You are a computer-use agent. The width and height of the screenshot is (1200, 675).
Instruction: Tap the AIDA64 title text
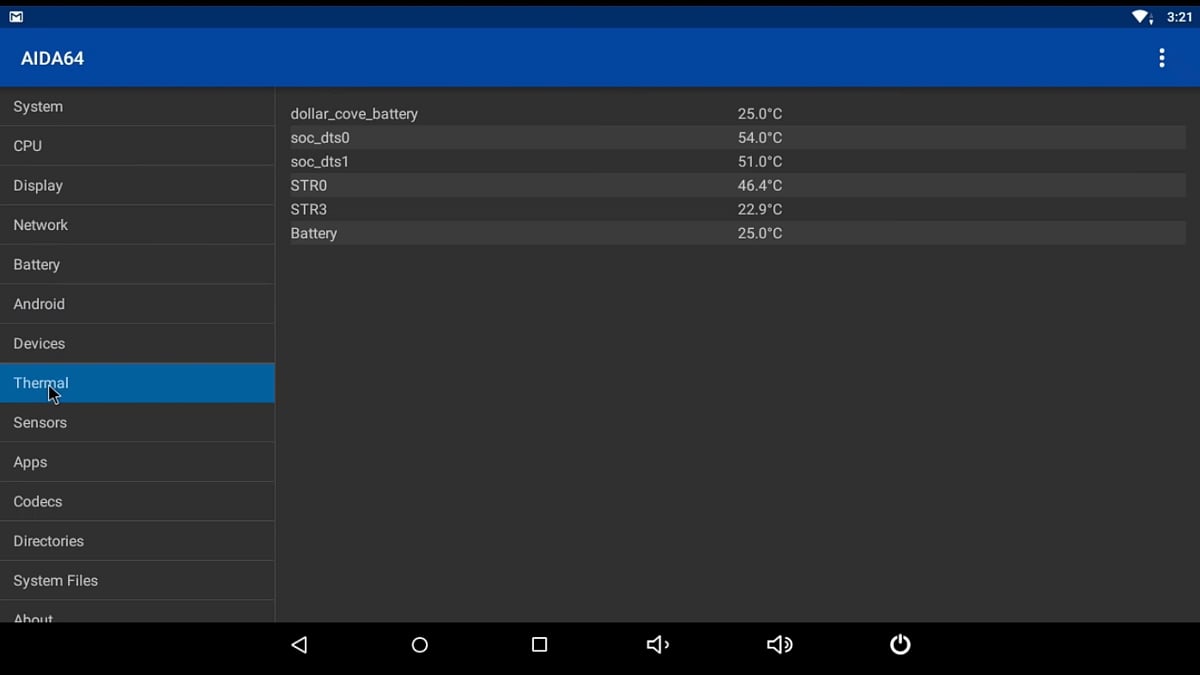click(51, 57)
